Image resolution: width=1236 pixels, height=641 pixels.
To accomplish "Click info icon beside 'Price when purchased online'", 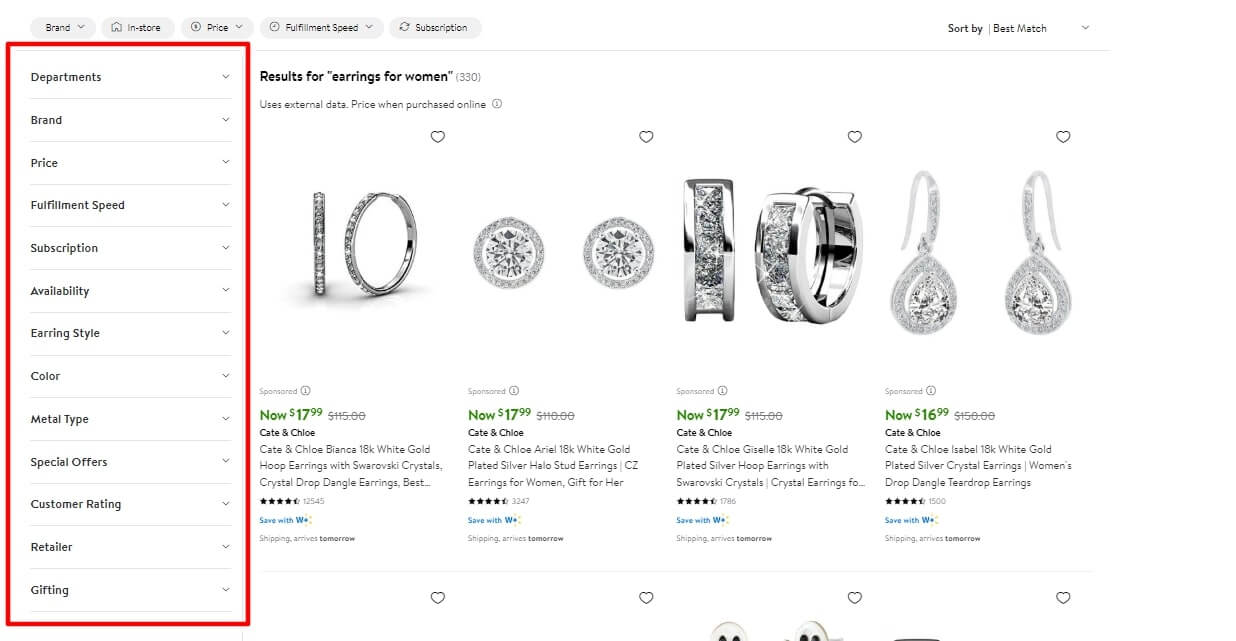I will pyautogui.click(x=497, y=104).
